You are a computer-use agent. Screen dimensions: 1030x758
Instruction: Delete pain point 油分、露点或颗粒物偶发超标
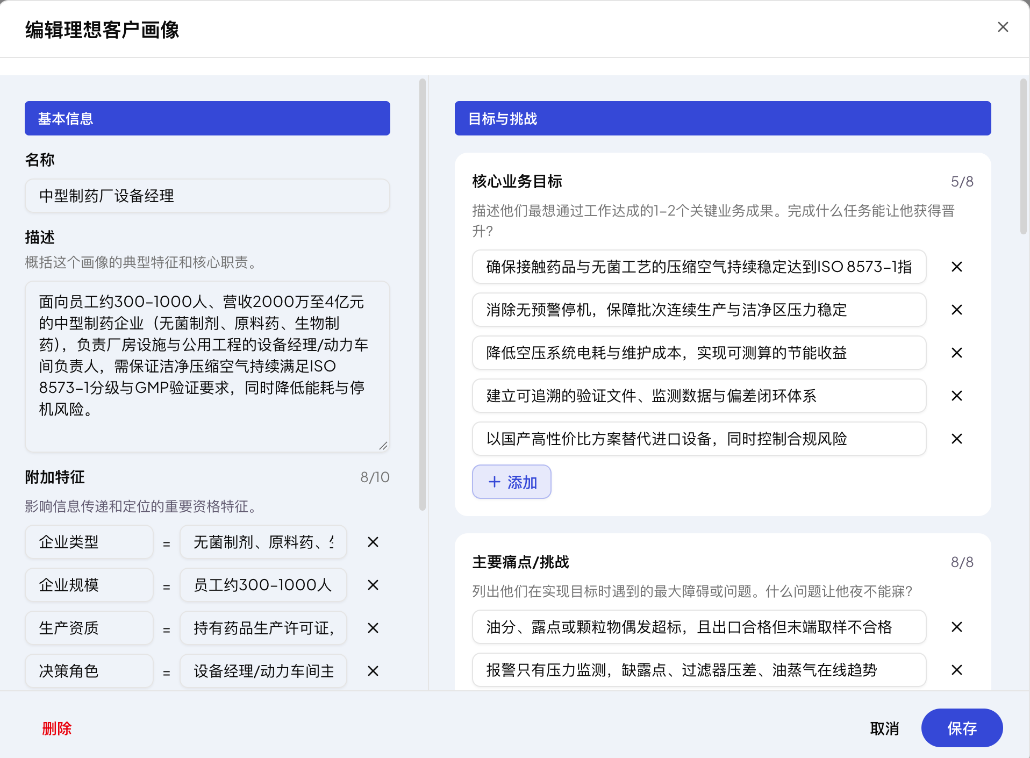coord(956,627)
